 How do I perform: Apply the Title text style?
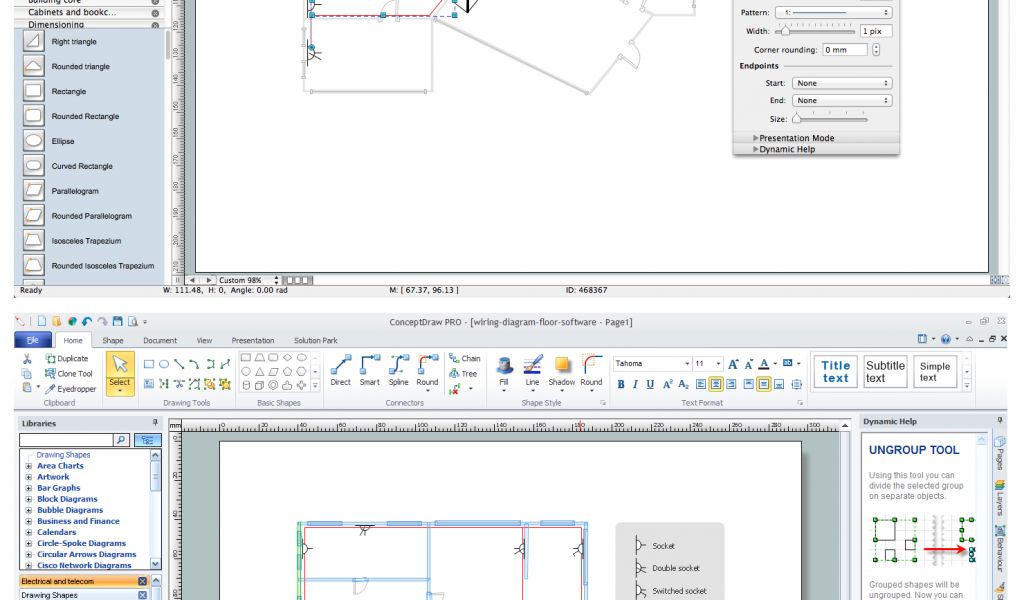(x=835, y=372)
